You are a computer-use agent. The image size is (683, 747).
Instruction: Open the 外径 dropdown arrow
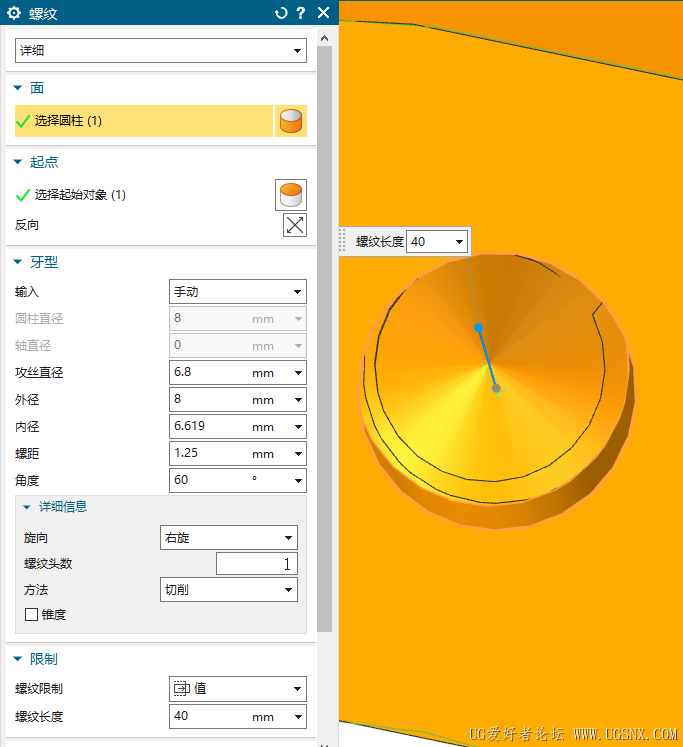pos(298,400)
